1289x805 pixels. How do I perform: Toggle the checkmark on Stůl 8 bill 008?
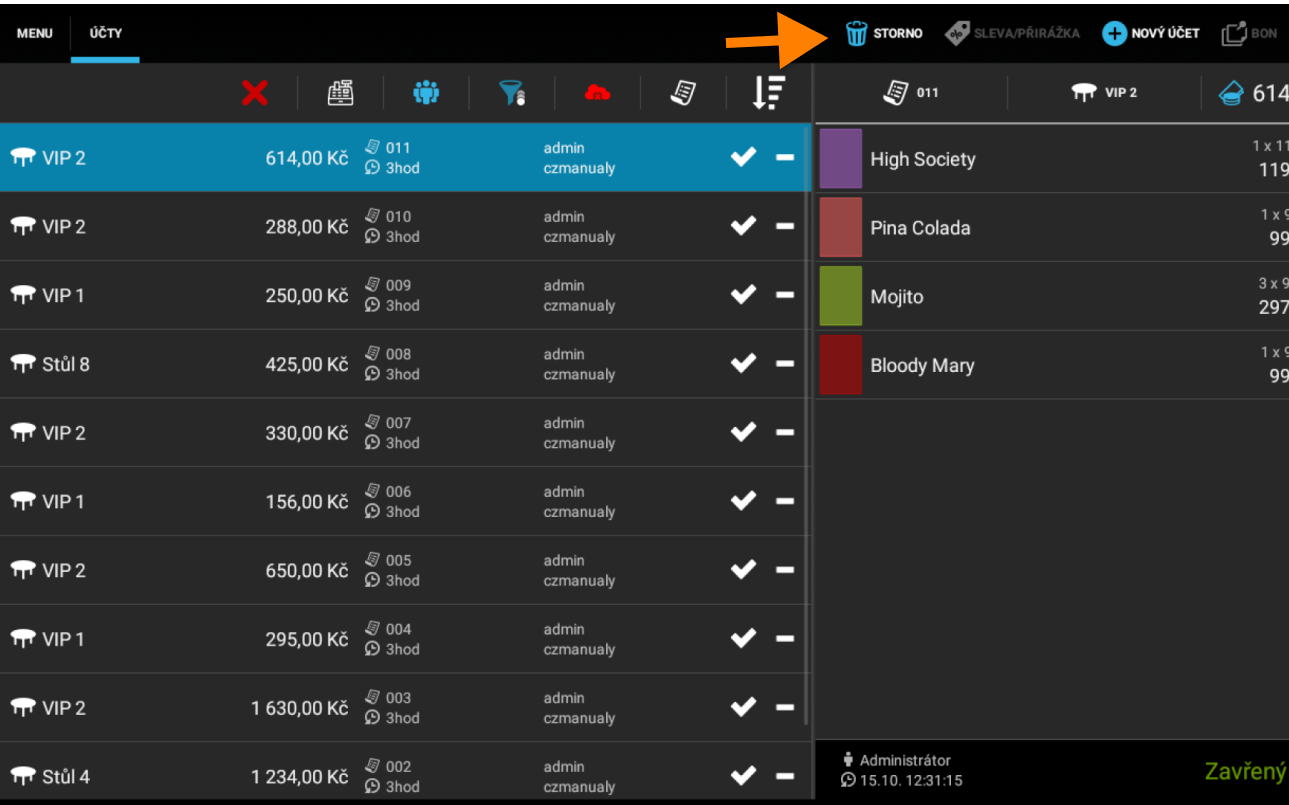click(743, 364)
